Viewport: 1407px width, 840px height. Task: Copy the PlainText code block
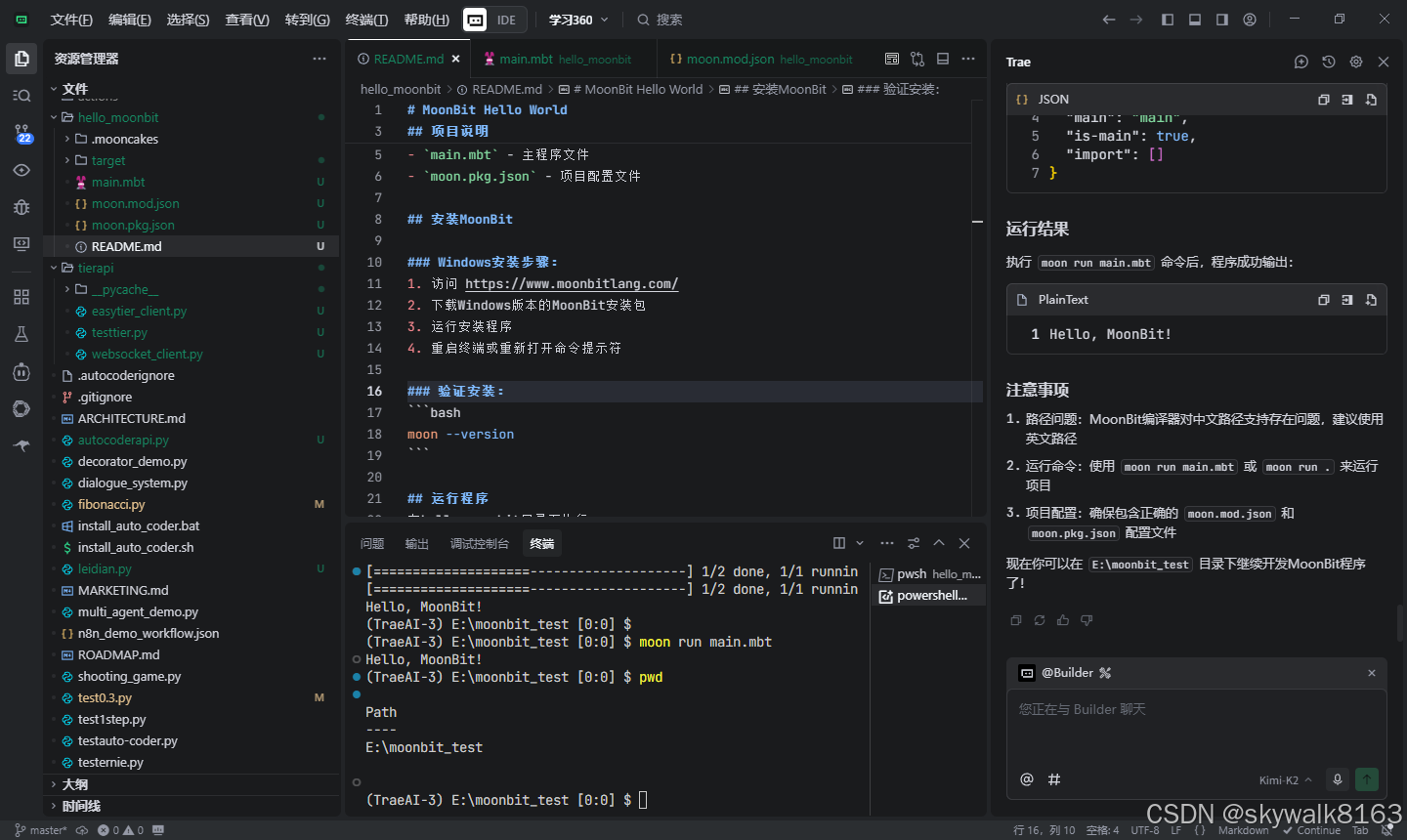pos(1324,300)
